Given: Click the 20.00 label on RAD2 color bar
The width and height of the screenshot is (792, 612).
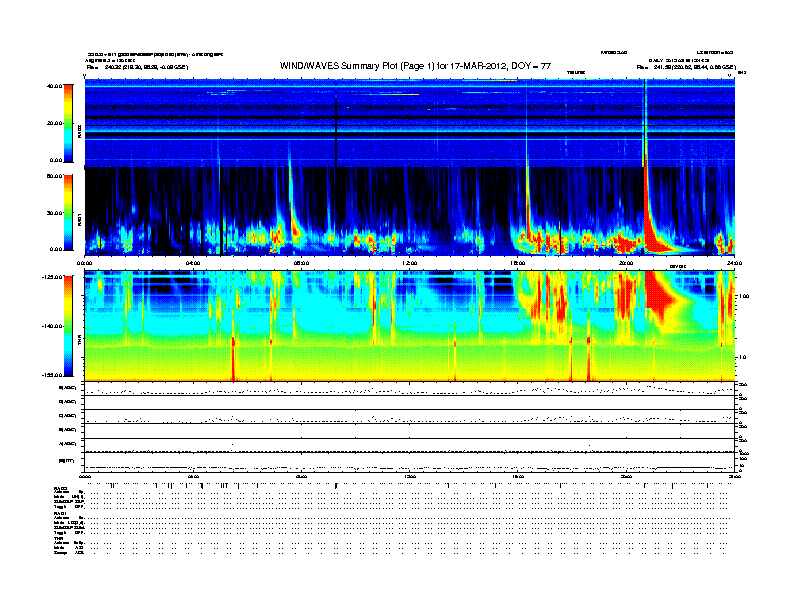Looking at the screenshot, I should 54,123.
